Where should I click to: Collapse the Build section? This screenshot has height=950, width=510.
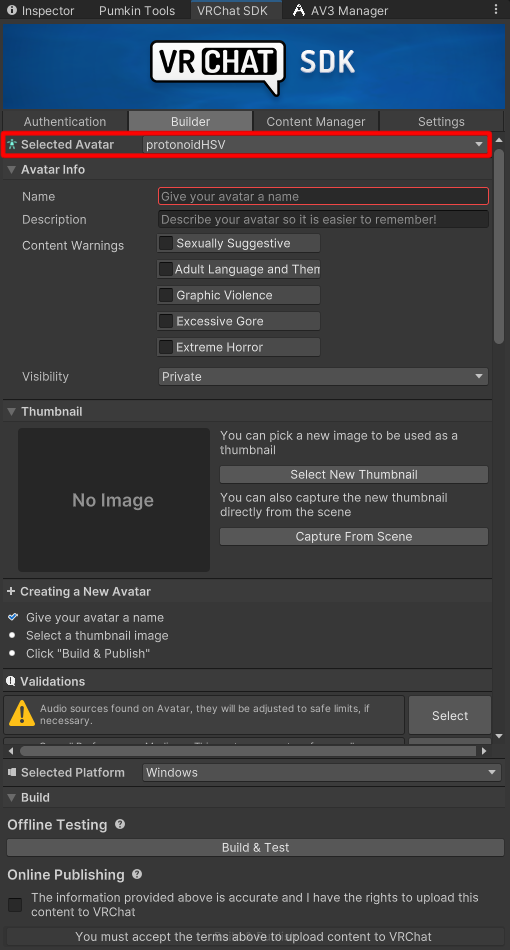[x=11, y=797]
